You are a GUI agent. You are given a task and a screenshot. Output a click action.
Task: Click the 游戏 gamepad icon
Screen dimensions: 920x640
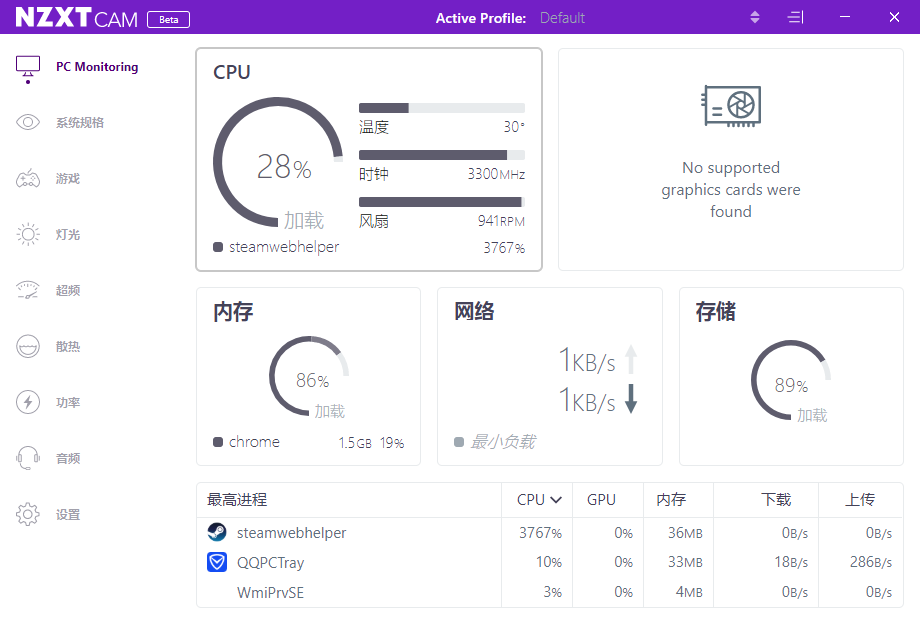(28, 178)
